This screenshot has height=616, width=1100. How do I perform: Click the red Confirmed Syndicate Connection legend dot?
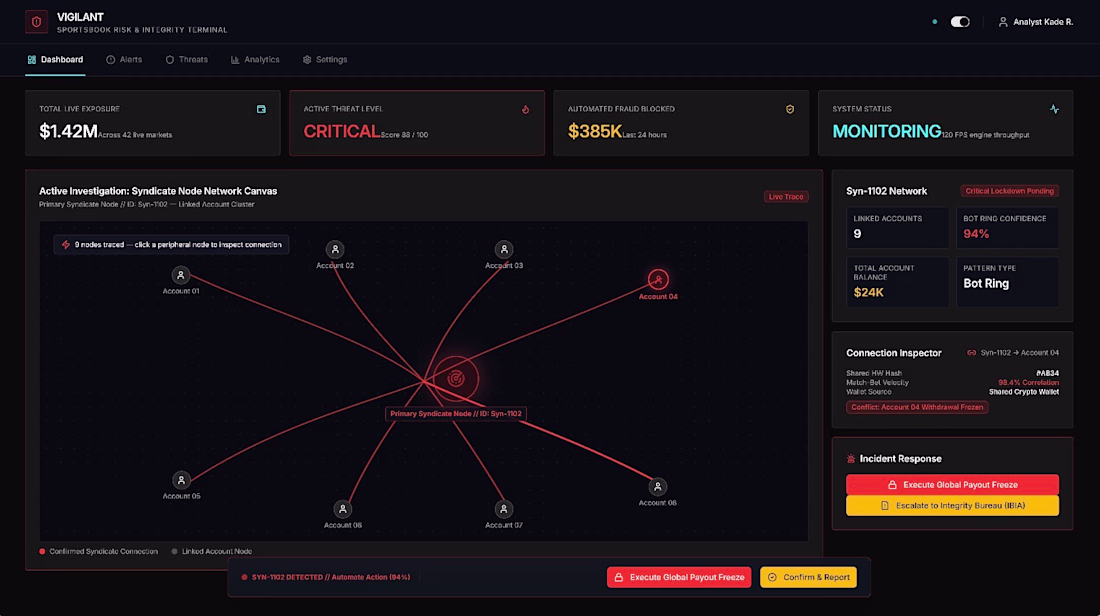pos(42,551)
